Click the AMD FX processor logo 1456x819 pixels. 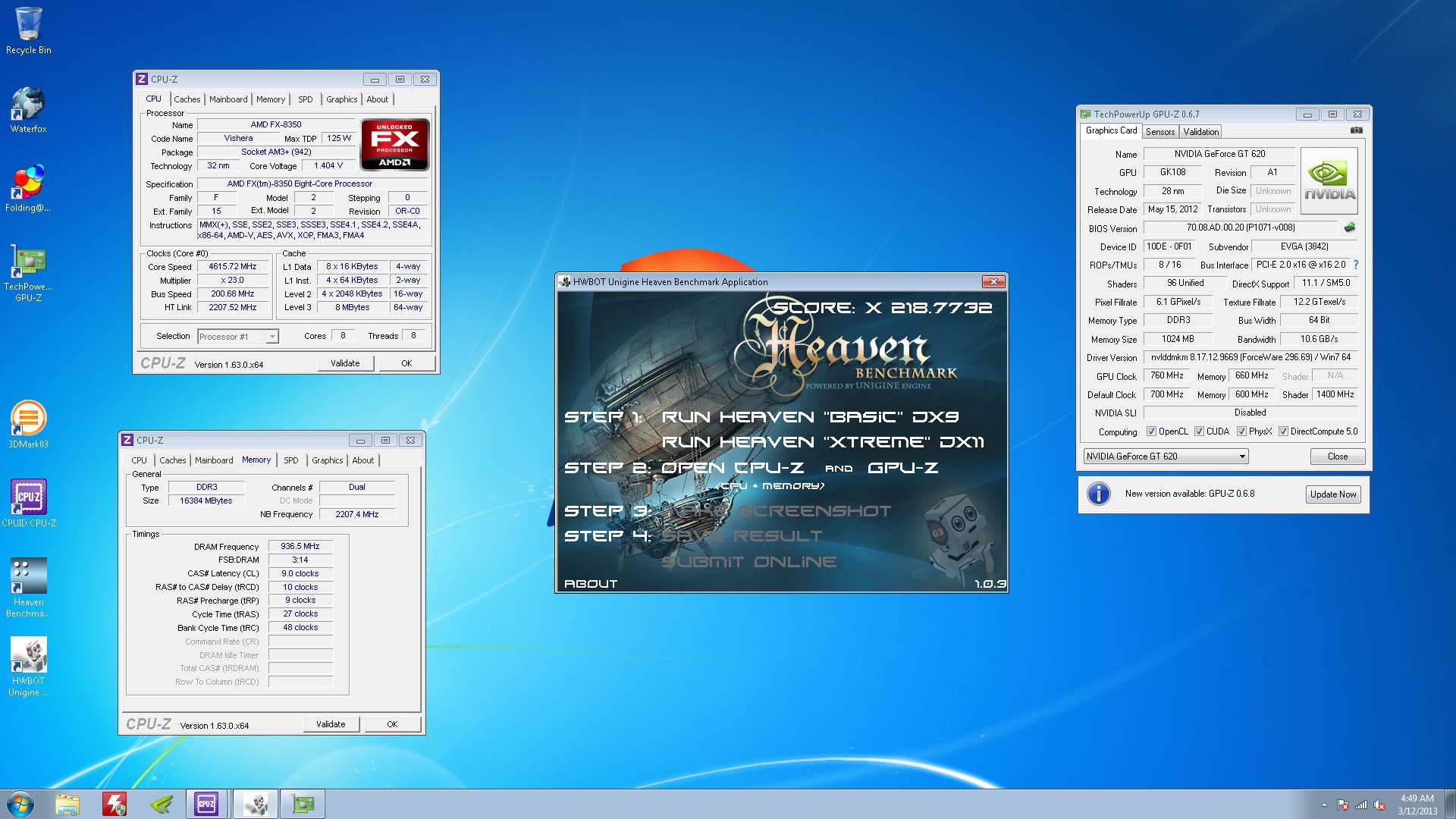pyautogui.click(x=395, y=143)
